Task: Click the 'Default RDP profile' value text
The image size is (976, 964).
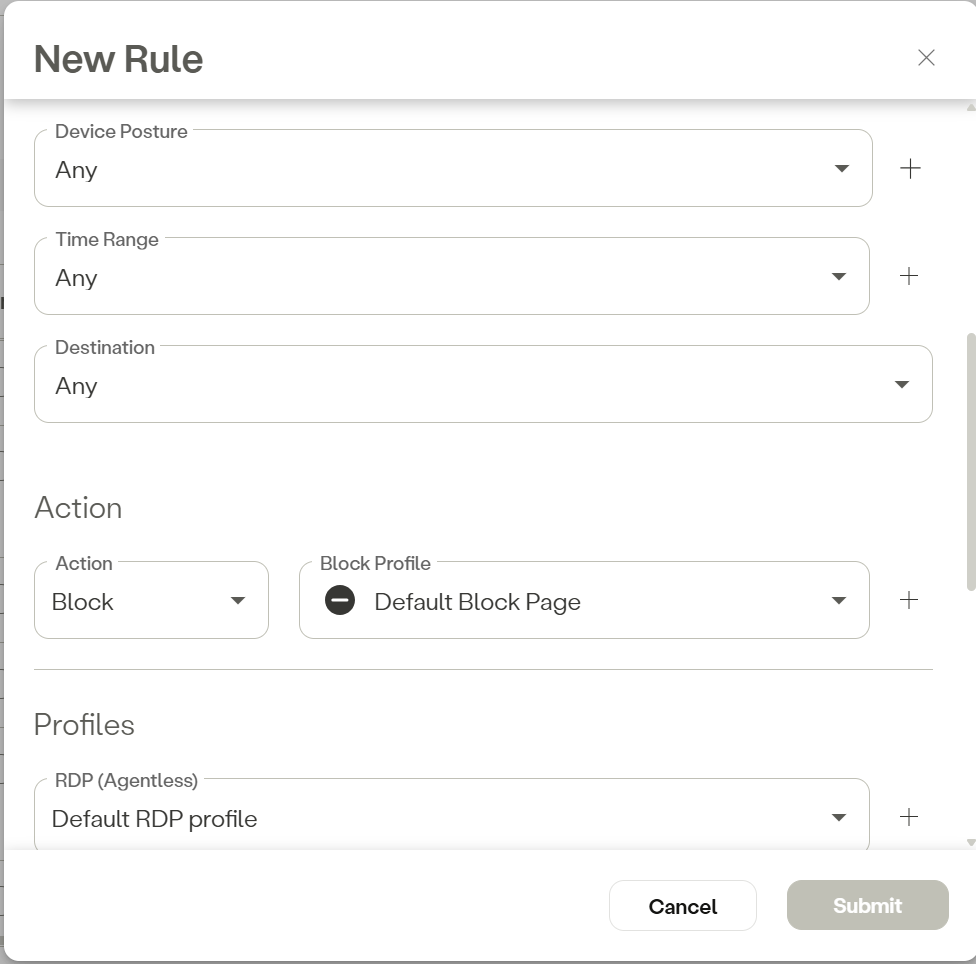Action: pos(154,819)
